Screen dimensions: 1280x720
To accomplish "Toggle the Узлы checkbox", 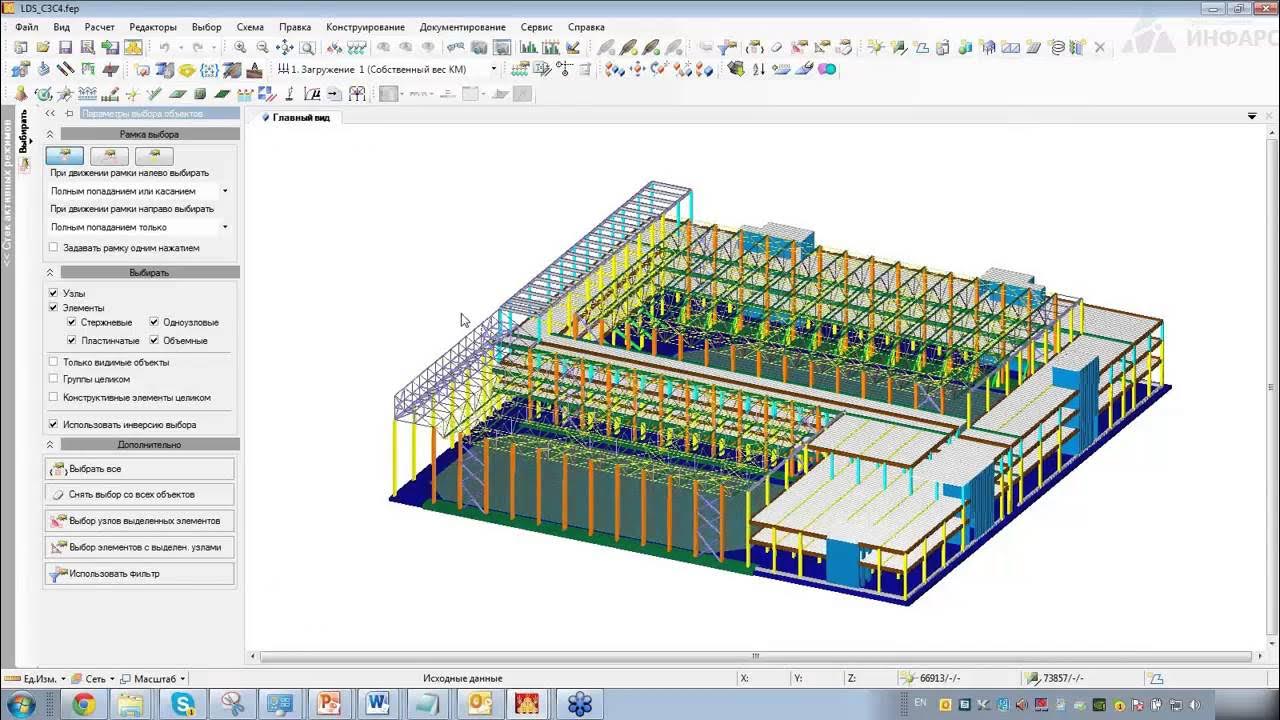I will (x=54, y=293).
